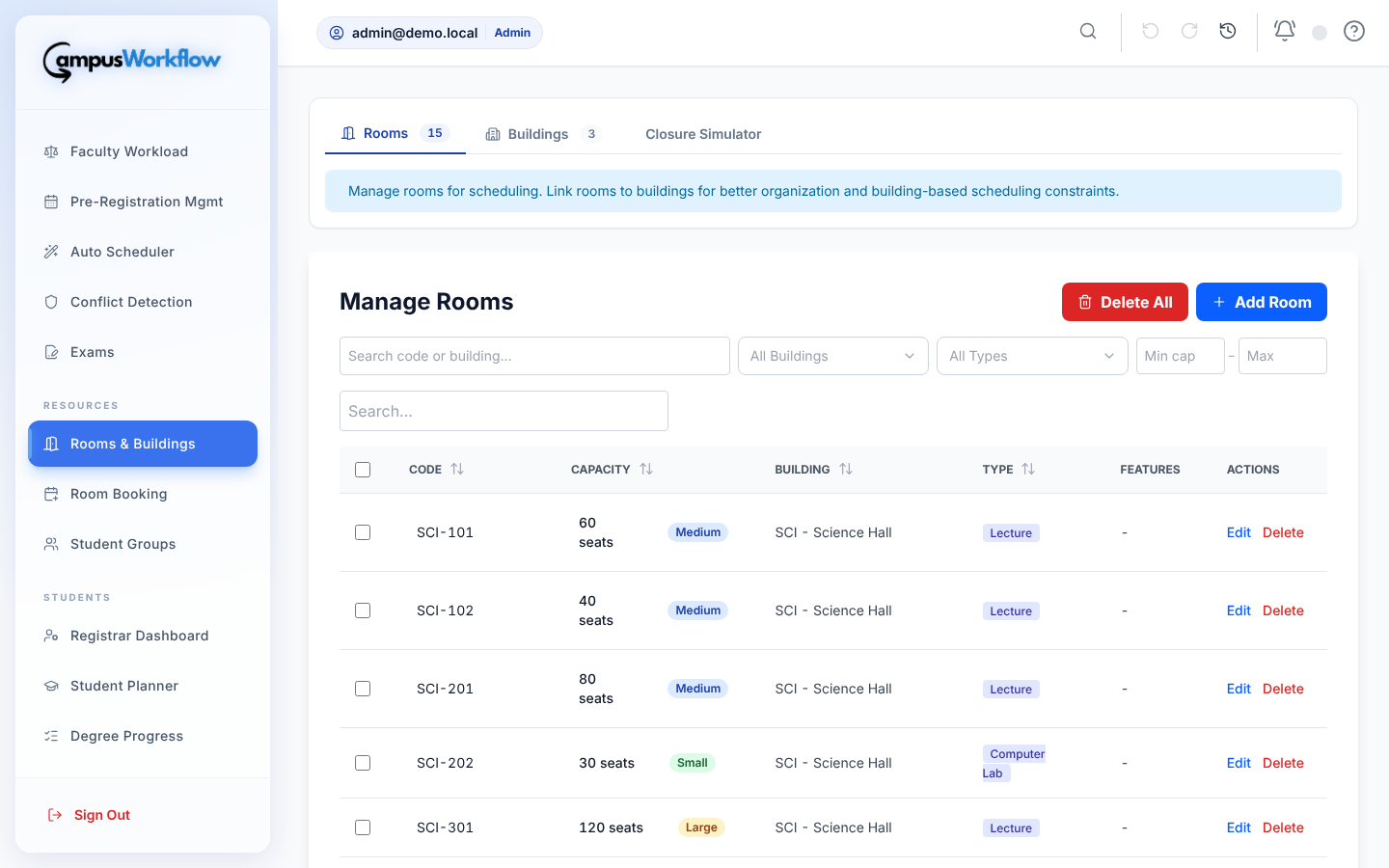Toggle the select-all rooms checkbox
The image size is (1389, 868).
(x=363, y=470)
